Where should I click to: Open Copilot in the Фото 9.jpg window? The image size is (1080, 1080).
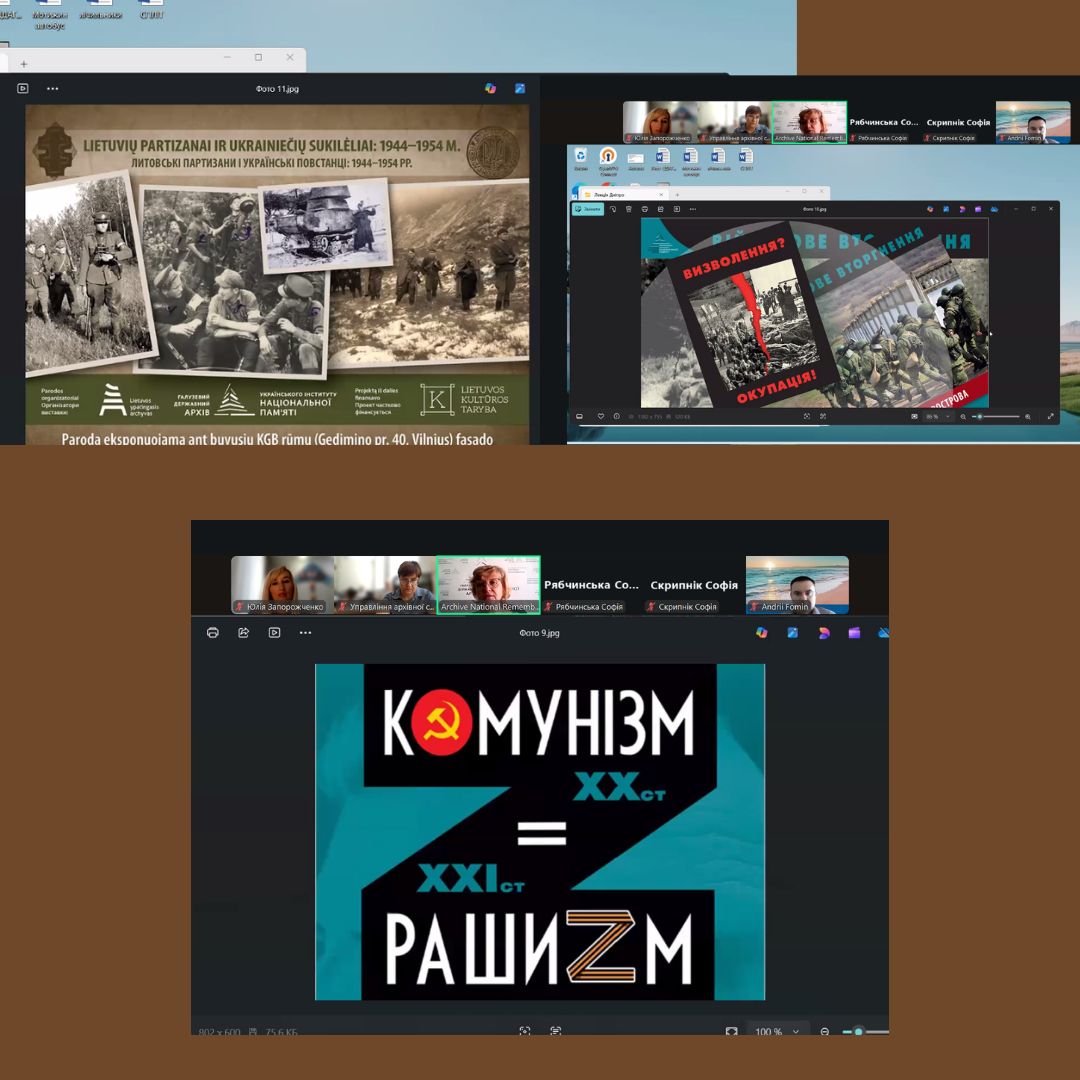click(761, 632)
